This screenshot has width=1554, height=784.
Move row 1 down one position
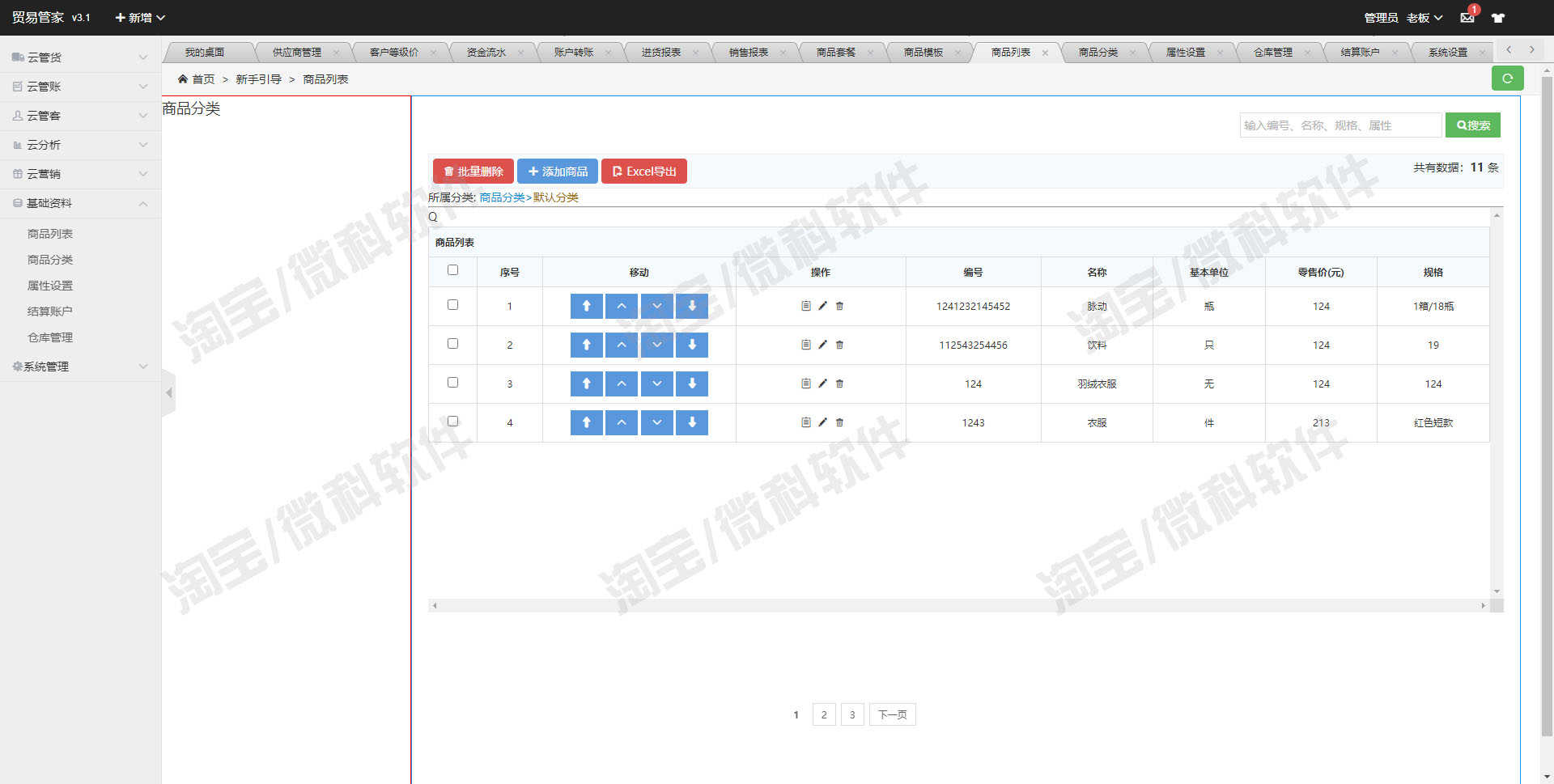(x=656, y=306)
